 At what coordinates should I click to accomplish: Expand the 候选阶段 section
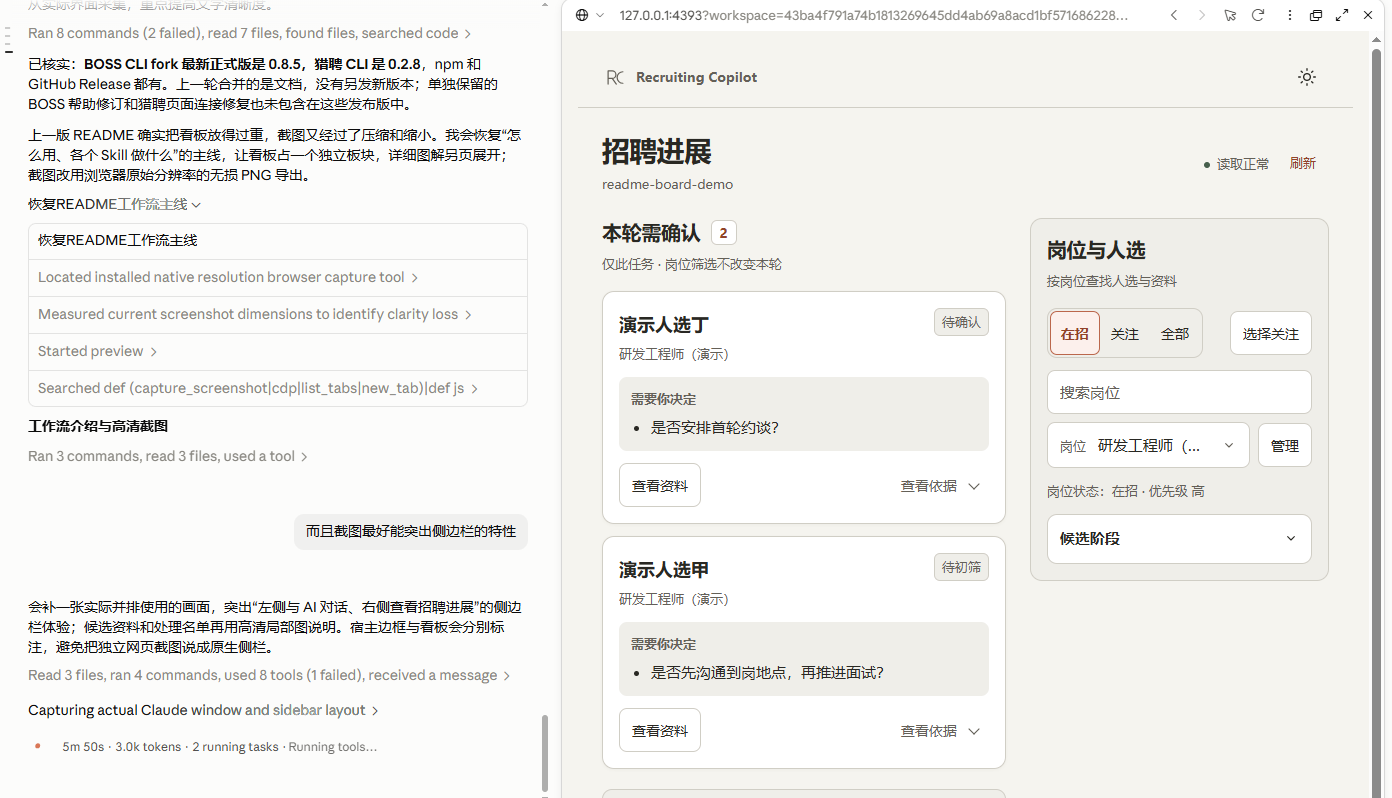tap(1179, 538)
